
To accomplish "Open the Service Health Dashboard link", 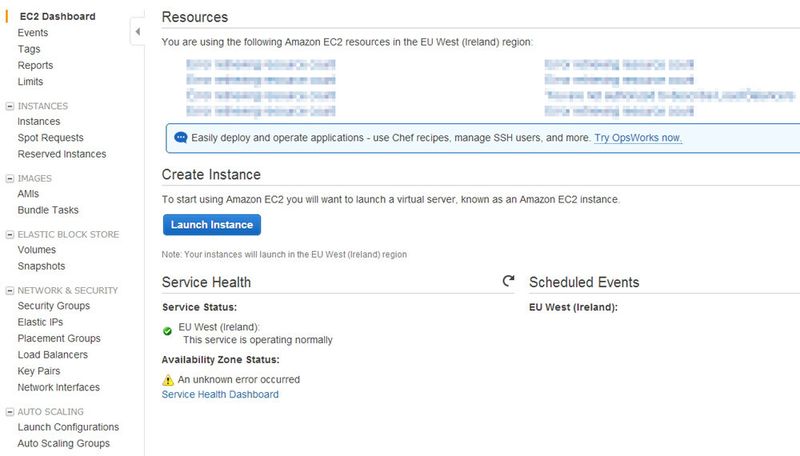I will (220, 394).
